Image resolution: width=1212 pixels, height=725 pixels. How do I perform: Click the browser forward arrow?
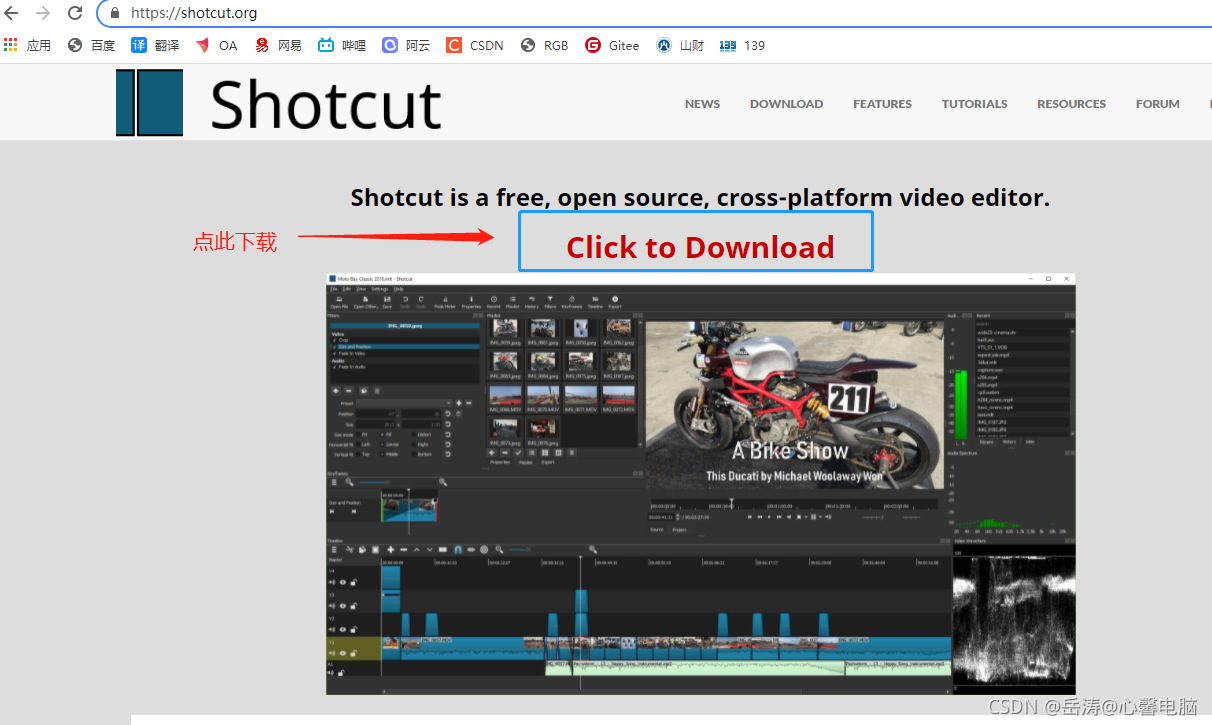(43, 13)
